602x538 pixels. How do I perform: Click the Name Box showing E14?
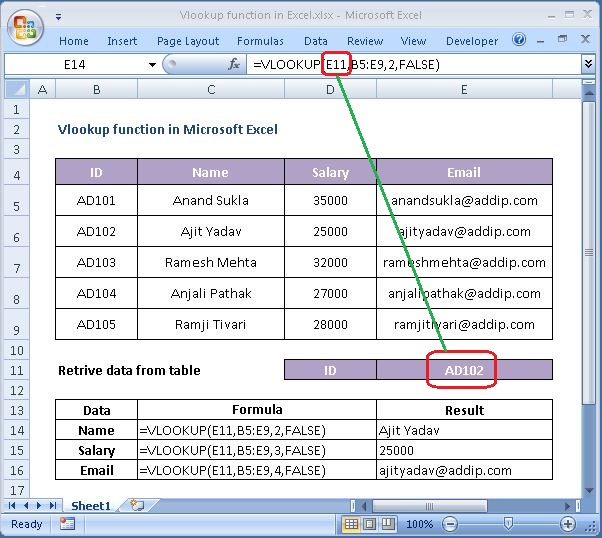[75, 65]
